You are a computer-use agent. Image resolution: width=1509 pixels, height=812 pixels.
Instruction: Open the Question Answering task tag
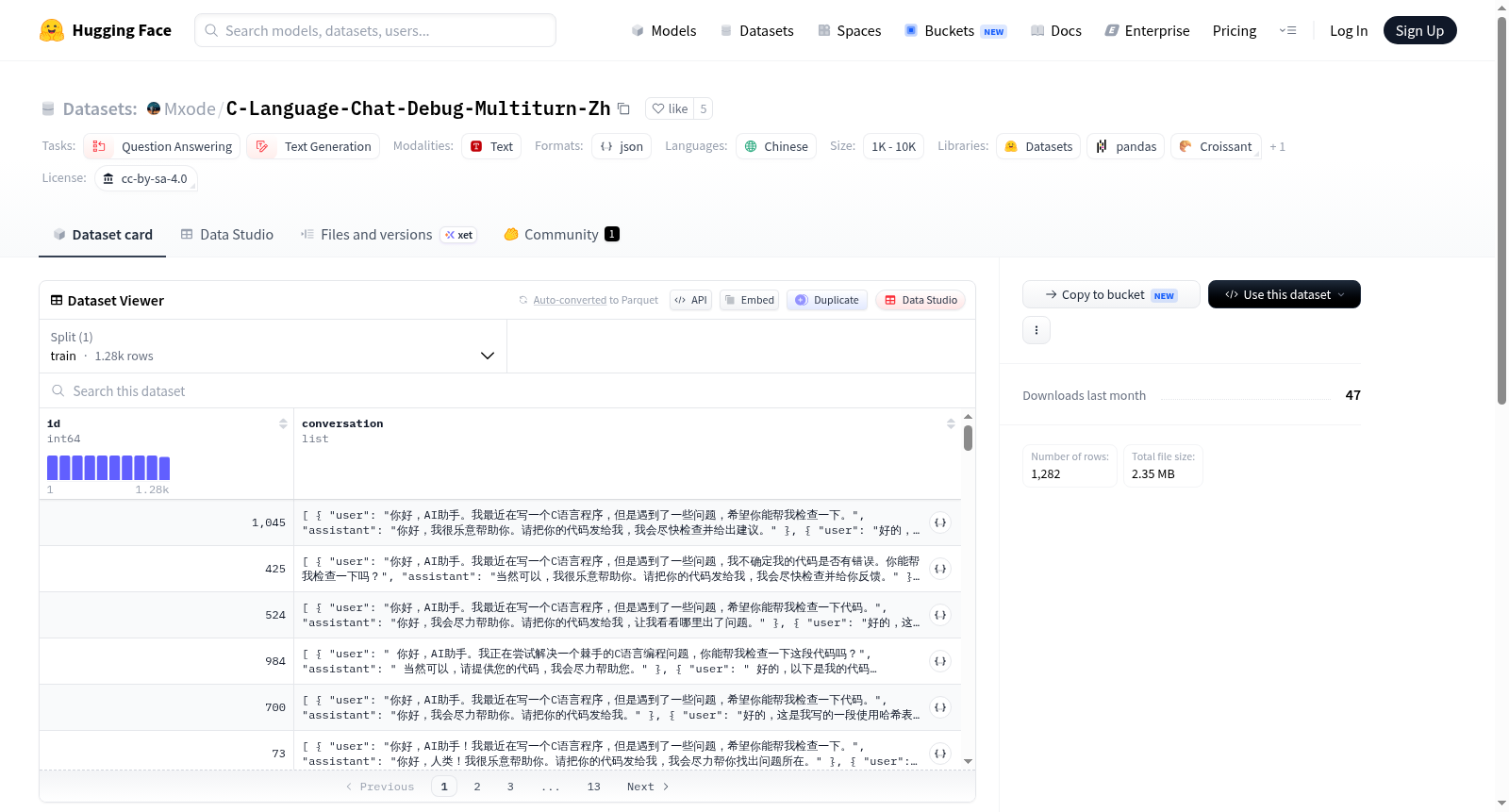[162, 146]
